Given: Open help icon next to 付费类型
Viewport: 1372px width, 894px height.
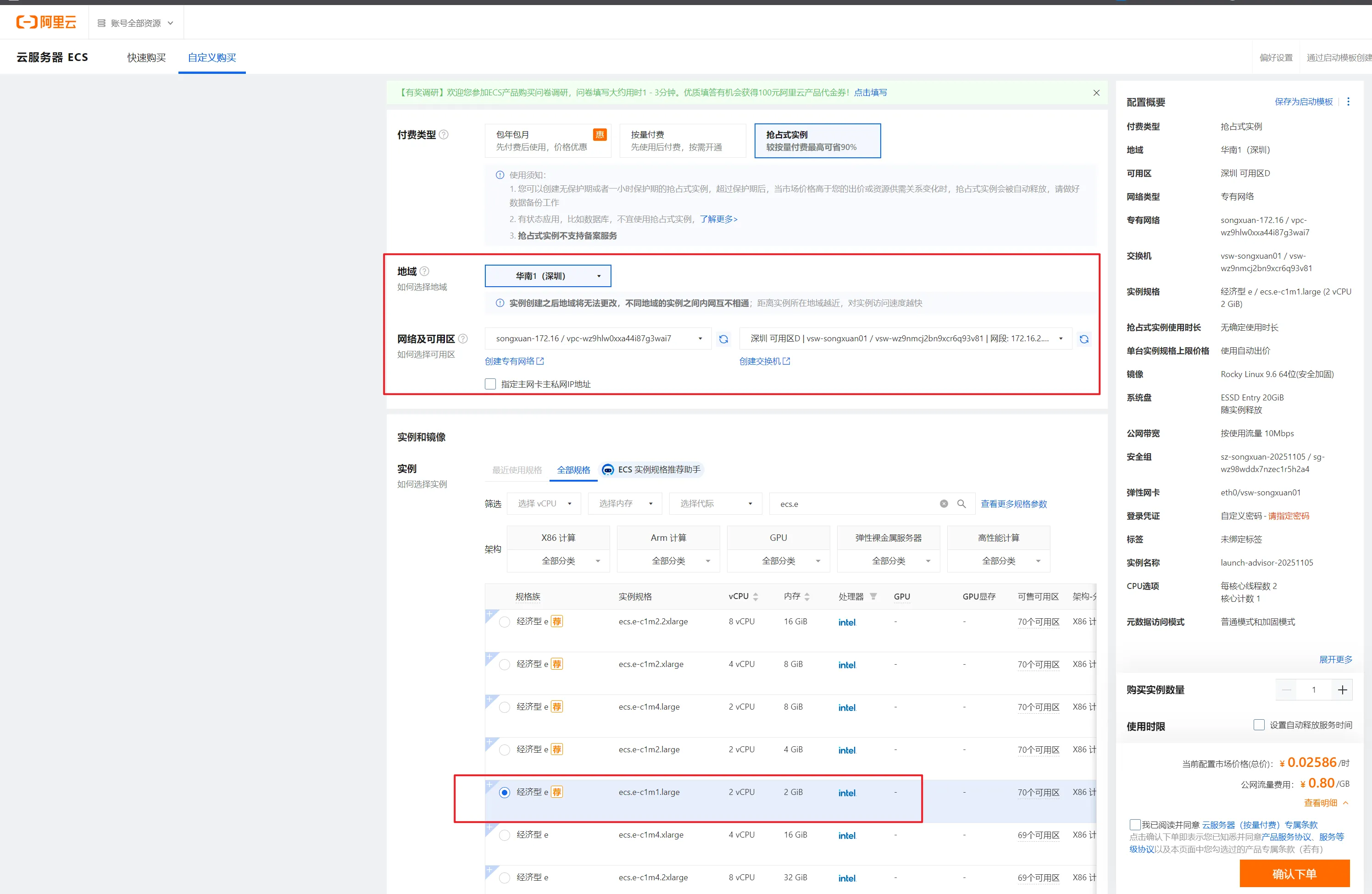Looking at the screenshot, I should pos(444,135).
